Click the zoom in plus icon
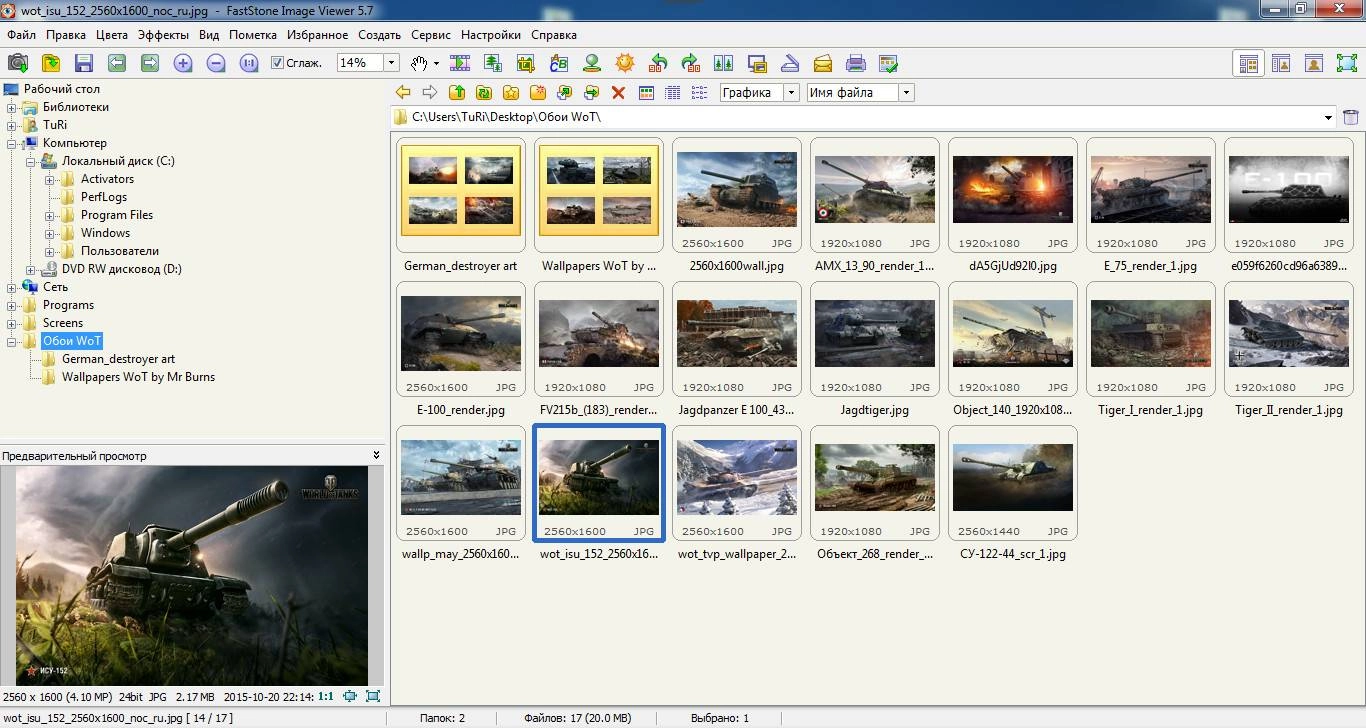 [183, 63]
